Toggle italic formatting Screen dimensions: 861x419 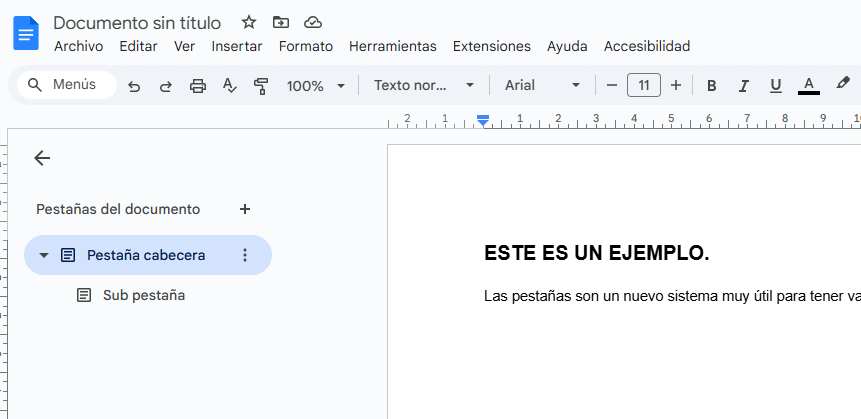tap(743, 86)
